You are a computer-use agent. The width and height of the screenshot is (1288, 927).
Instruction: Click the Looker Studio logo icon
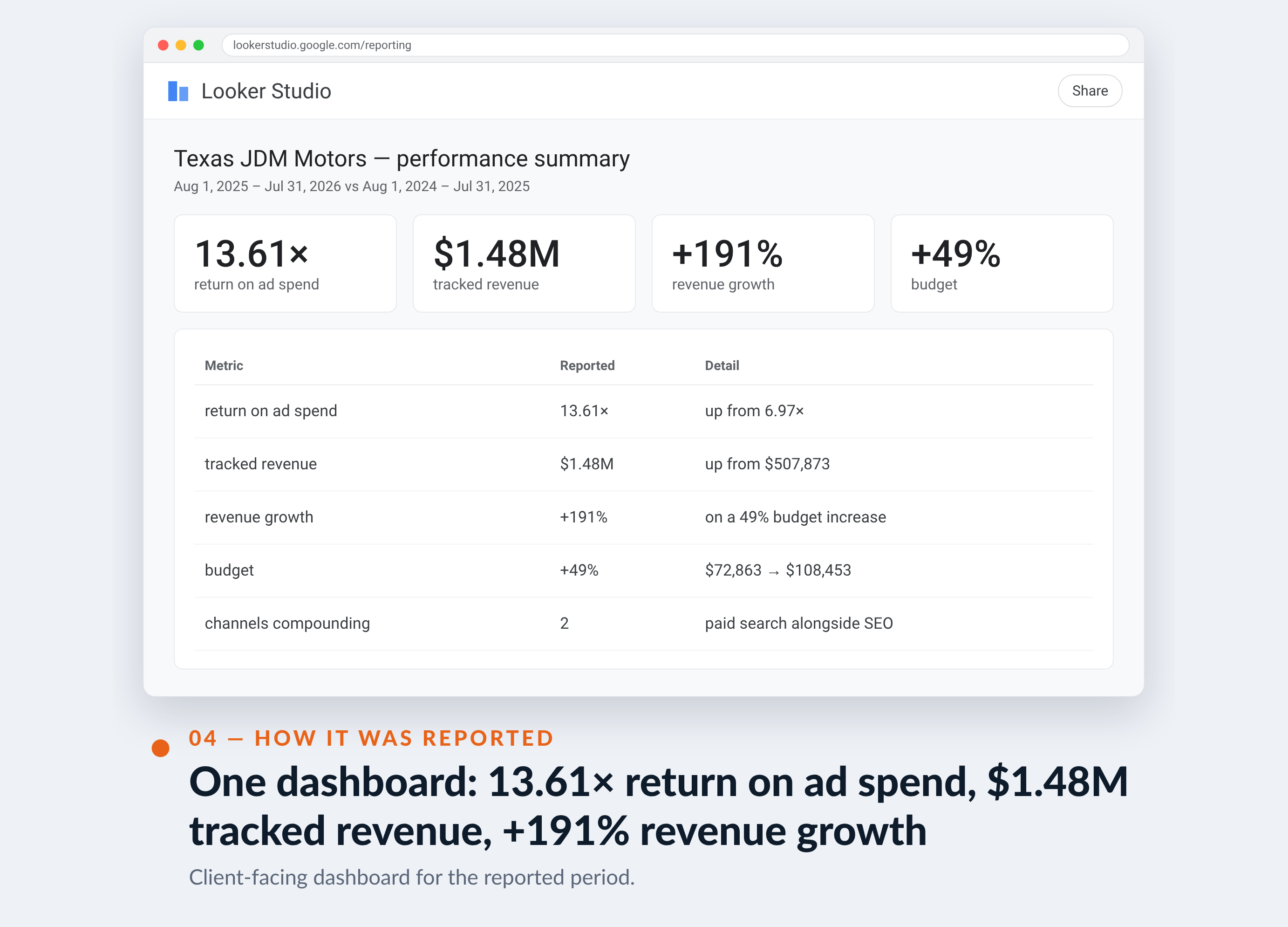pos(178,91)
